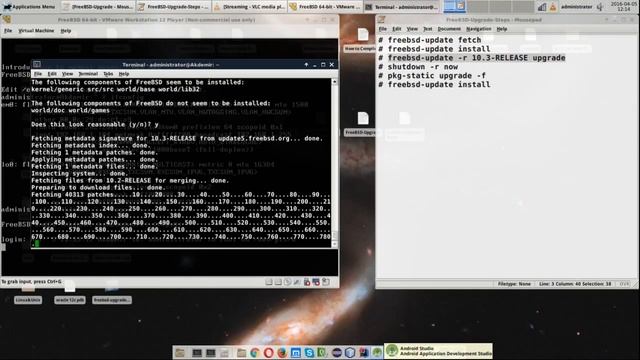The image size is (640, 360).
Task: Open Tabs menu in the Terminal window
Action: [108, 74]
